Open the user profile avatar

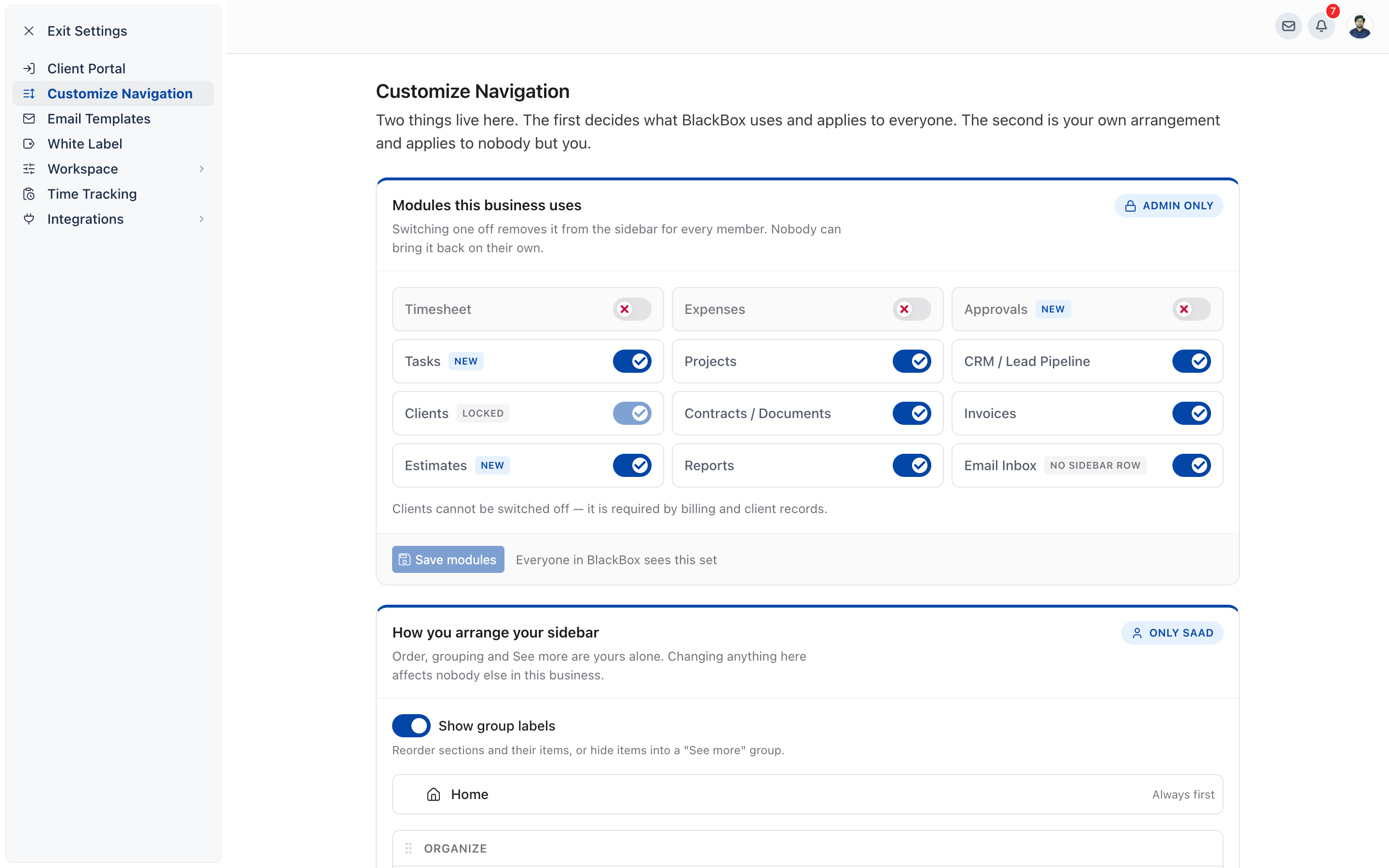tap(1360, 27)
